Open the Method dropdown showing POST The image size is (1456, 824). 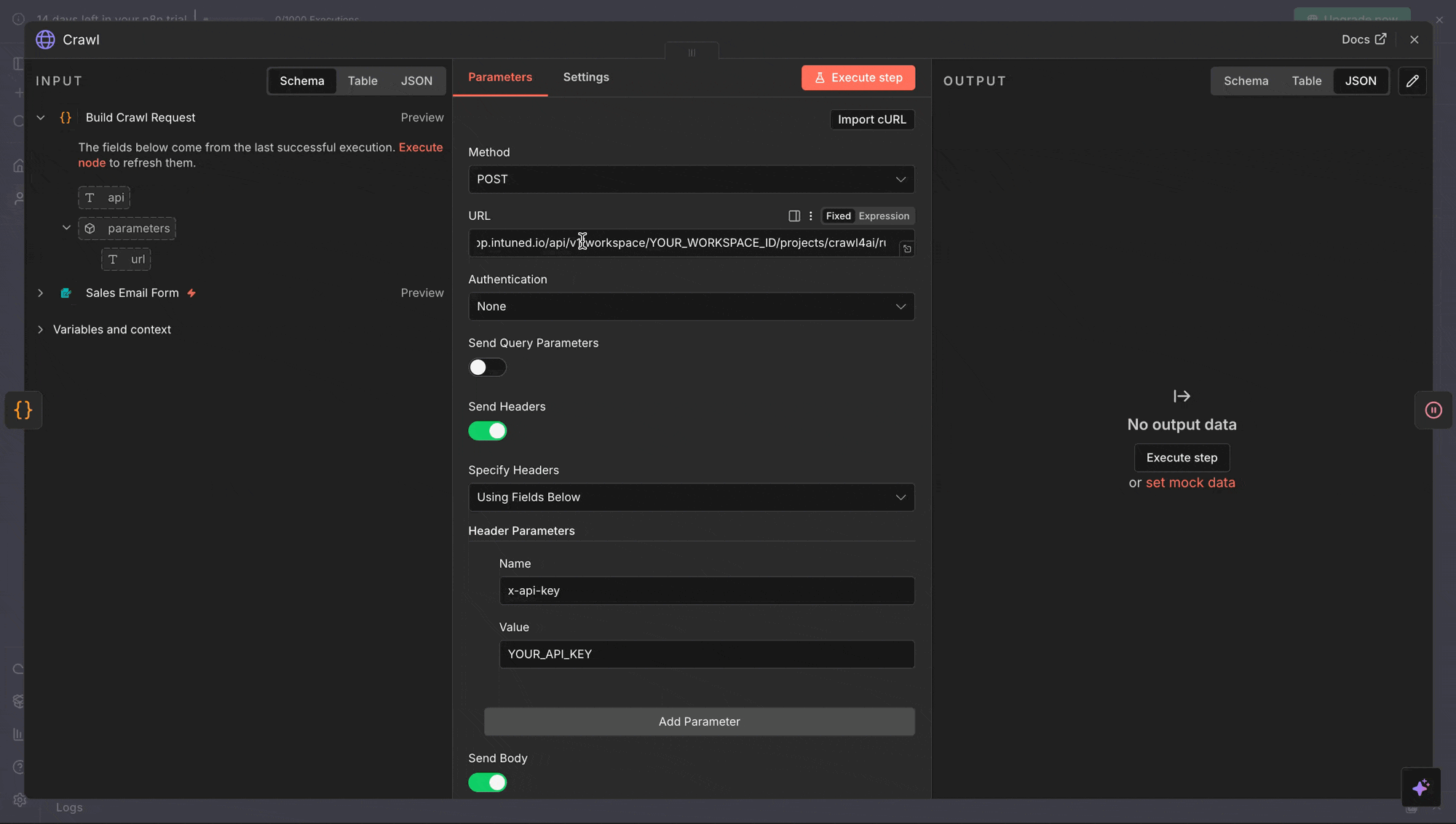click(690, 179)
